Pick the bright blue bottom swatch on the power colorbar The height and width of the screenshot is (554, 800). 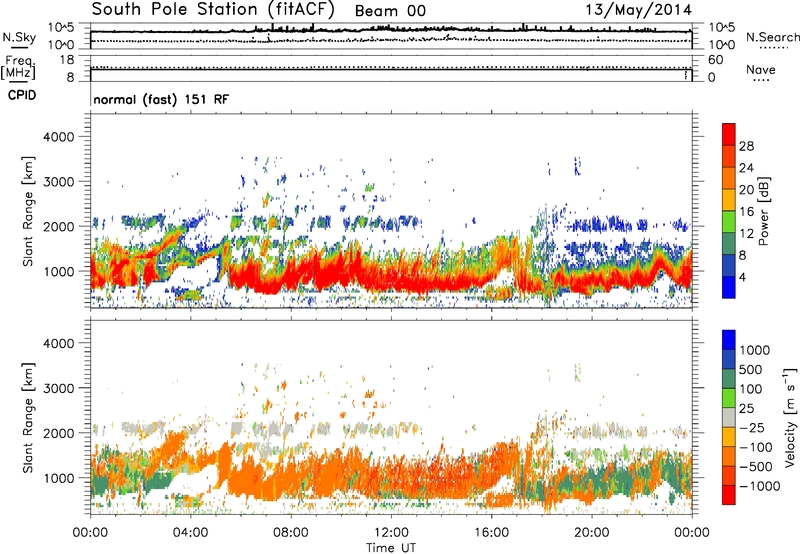coord(729,287)
